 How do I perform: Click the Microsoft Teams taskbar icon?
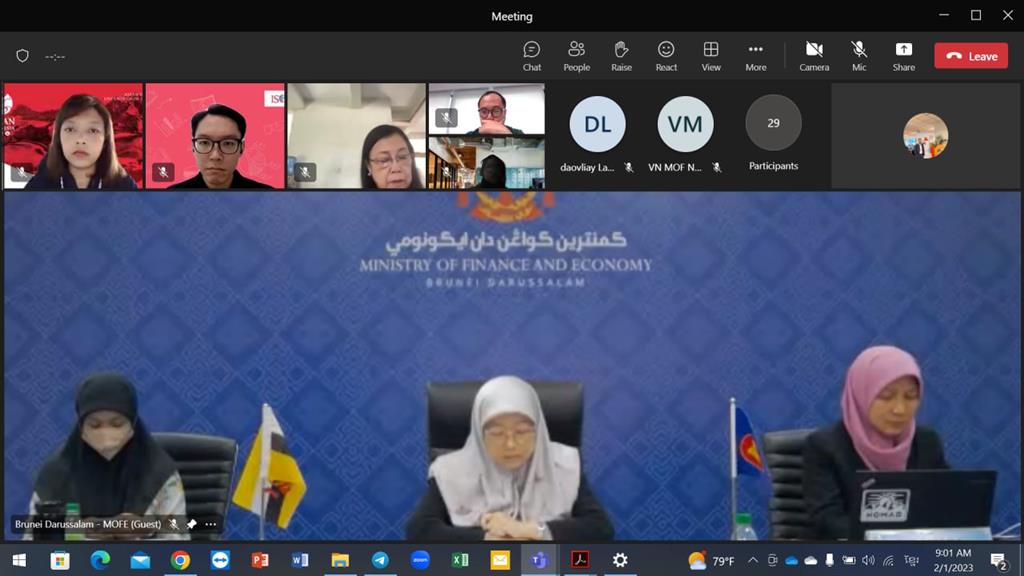pos(540,560)
